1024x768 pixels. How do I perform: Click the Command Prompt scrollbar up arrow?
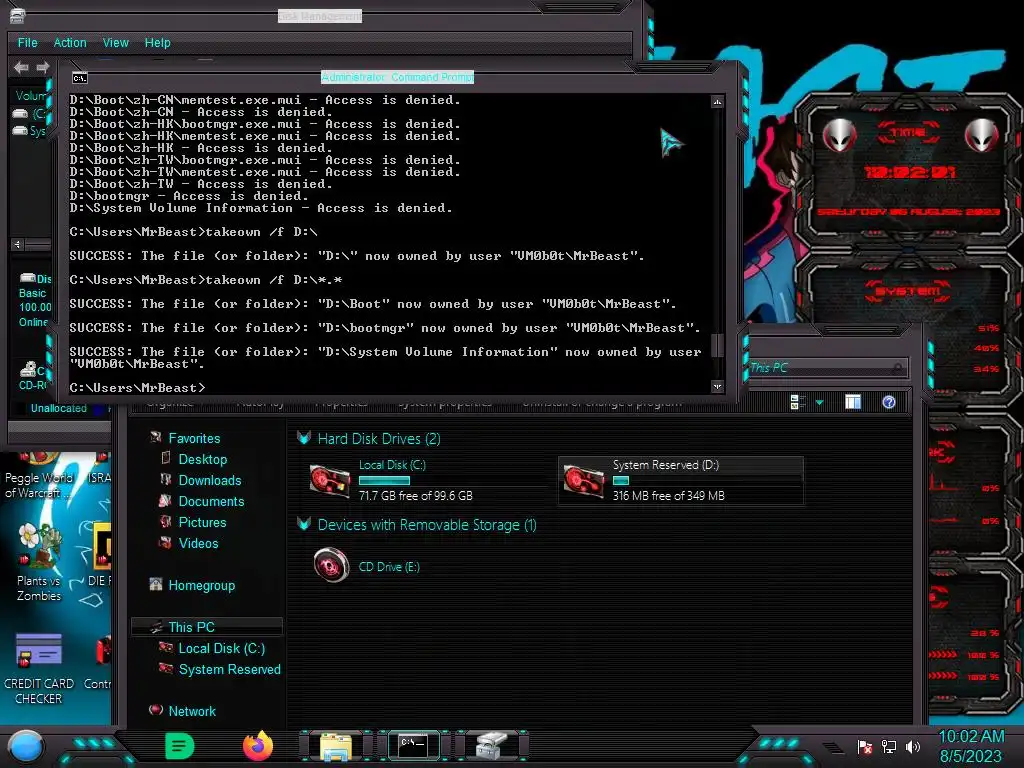[717, 101]
